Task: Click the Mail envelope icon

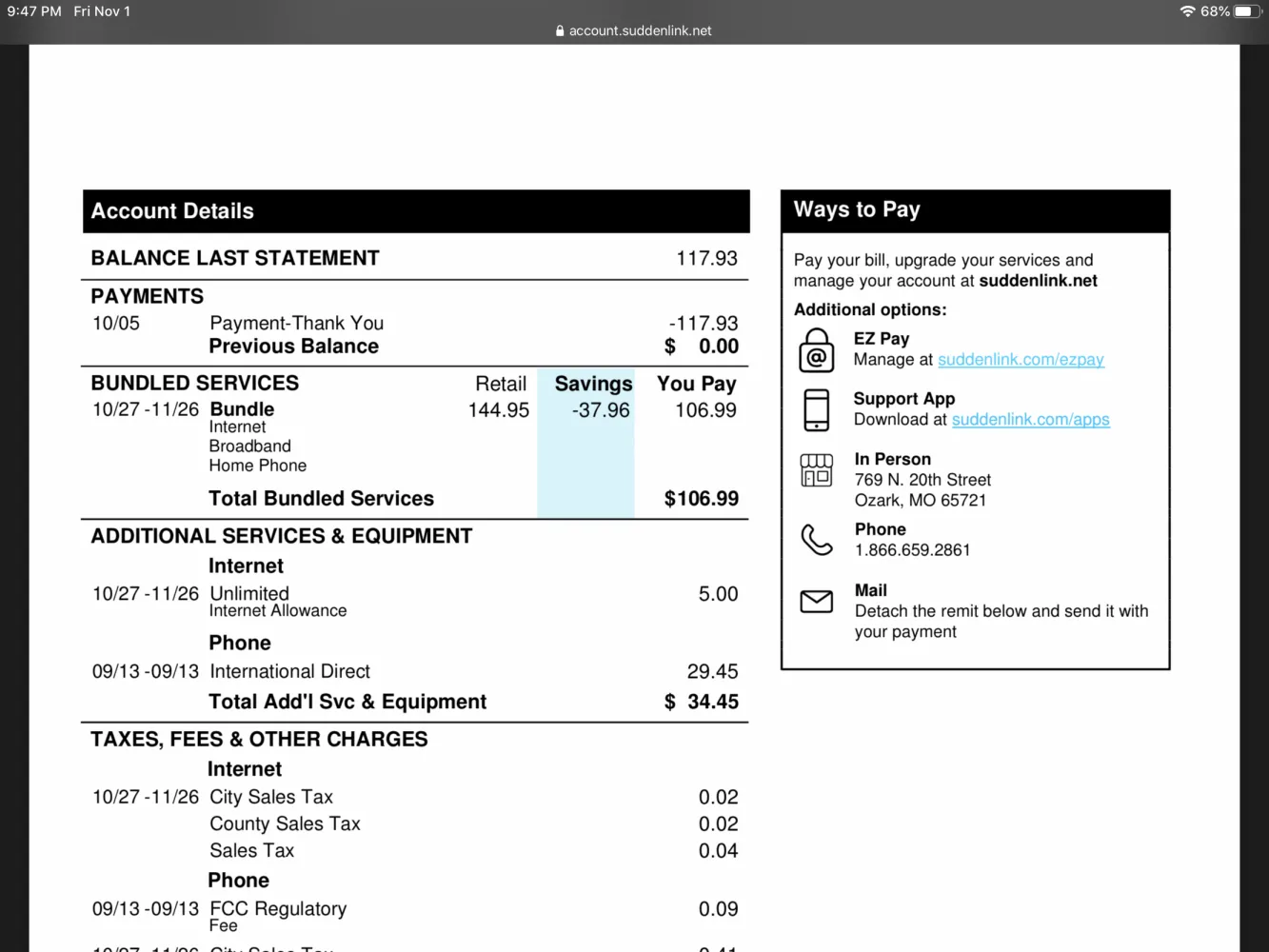Action: coord(817,602)
